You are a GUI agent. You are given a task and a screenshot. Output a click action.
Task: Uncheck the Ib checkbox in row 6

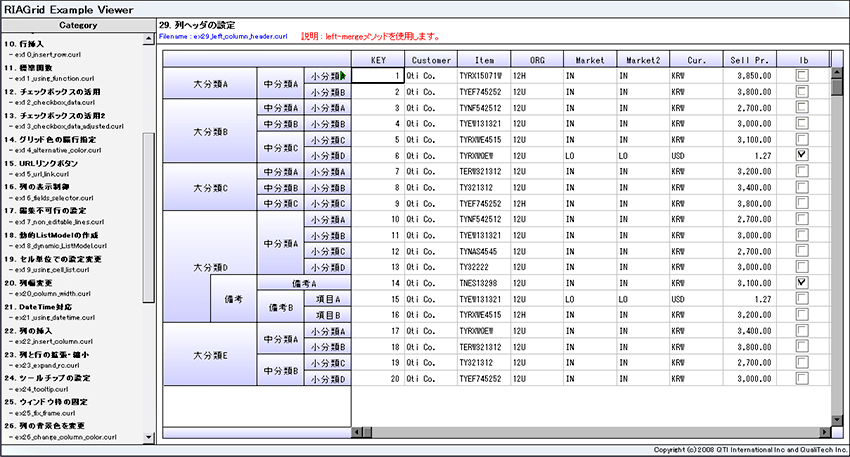tap(802, 155)
